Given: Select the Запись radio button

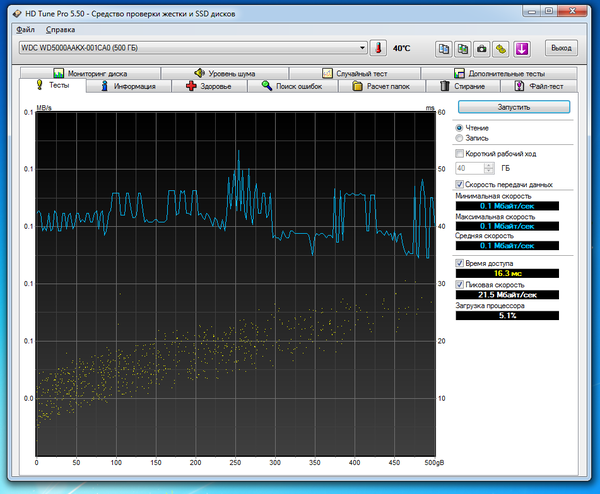Looking at the screenshot, I should click(x=460, y=138).
